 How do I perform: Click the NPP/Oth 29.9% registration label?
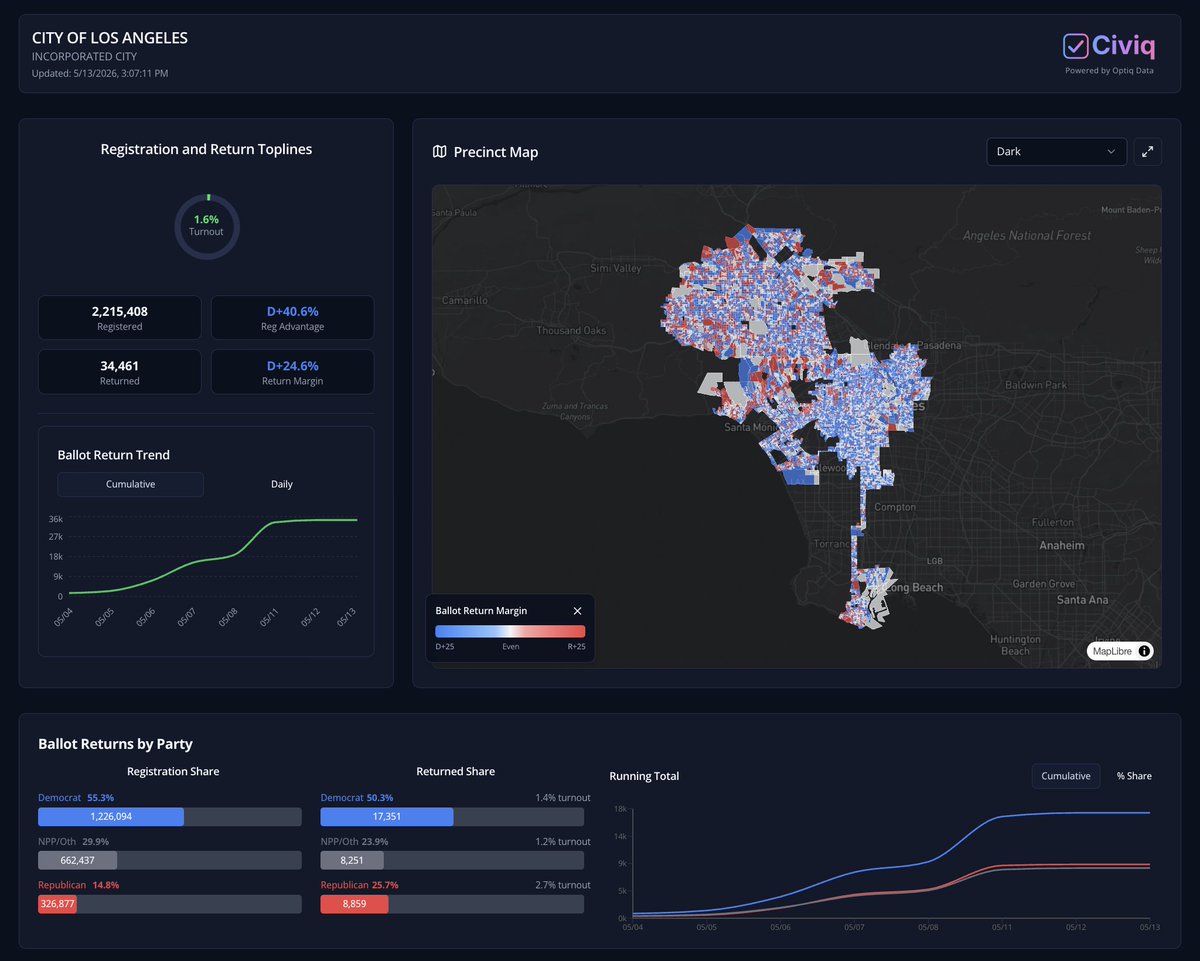point(73,841)
